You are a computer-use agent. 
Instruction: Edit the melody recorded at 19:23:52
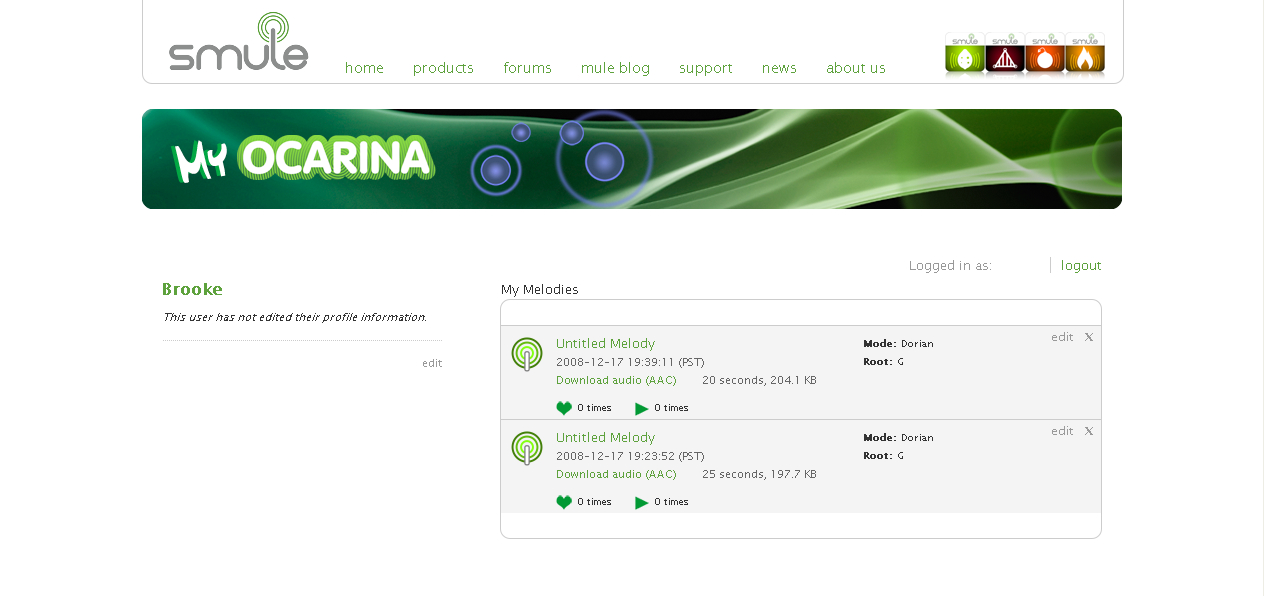[x=1062, y=431]
